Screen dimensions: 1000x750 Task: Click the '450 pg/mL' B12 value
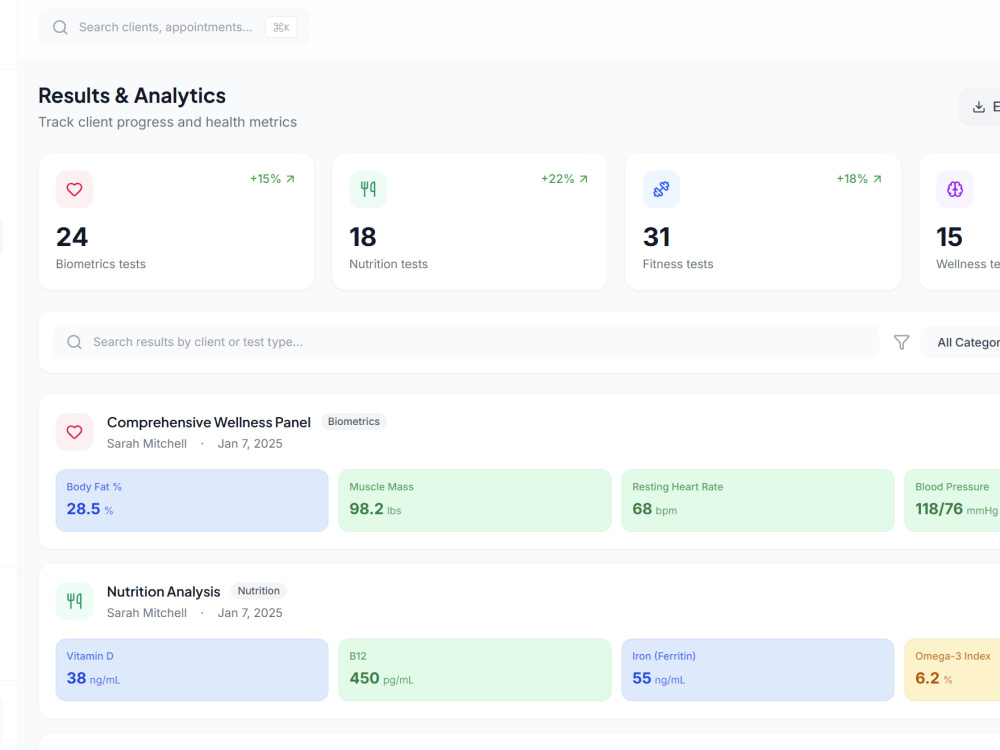pyautogui.click(x=381, y=679)
